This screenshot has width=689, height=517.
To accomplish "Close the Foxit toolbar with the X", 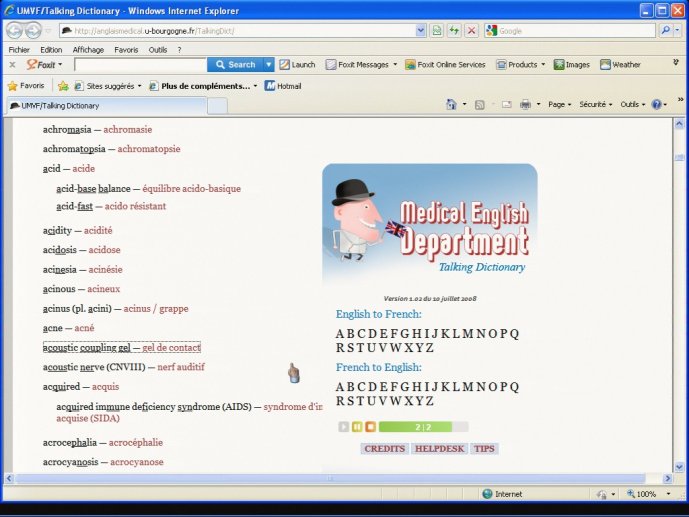I will tap(12, 65).
